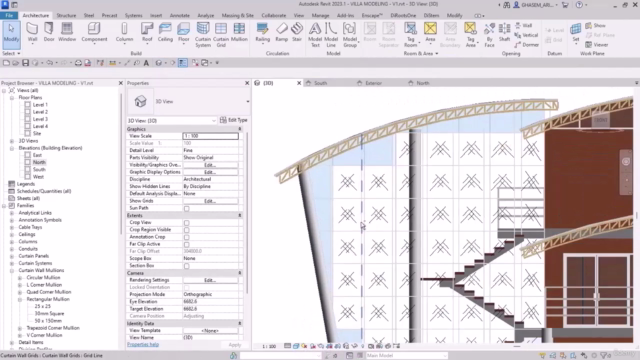Select the Ramp tool
Image resolution: width=640 pixels, height=360 pixels.
click(x=282, y=32)
